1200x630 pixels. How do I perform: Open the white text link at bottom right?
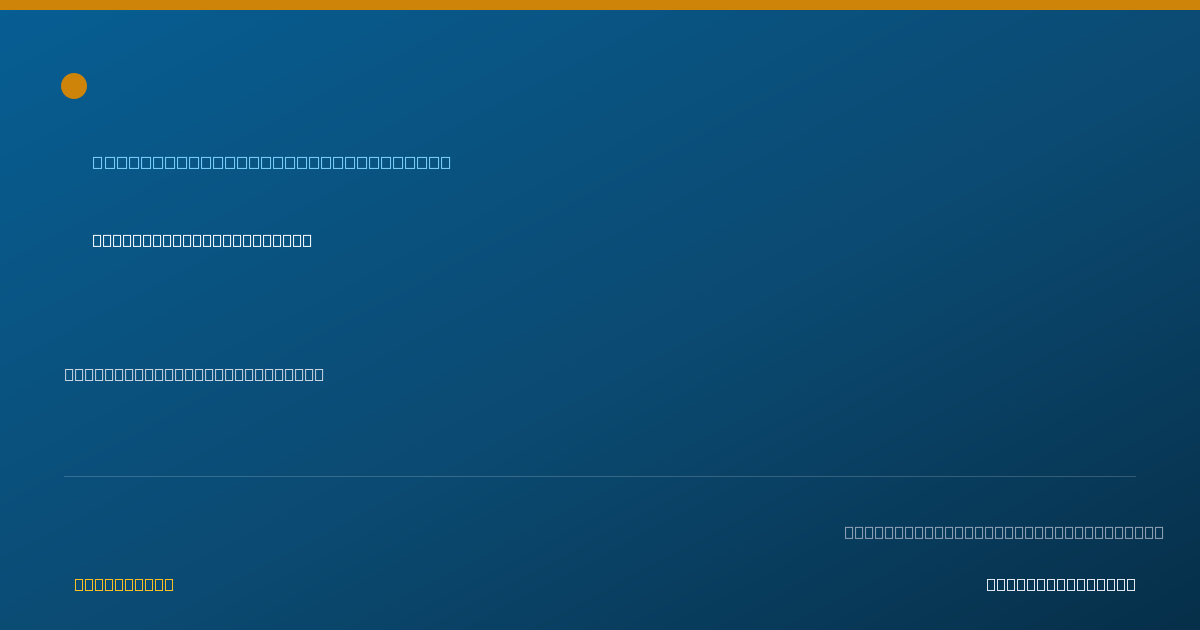pos(1061,584)
